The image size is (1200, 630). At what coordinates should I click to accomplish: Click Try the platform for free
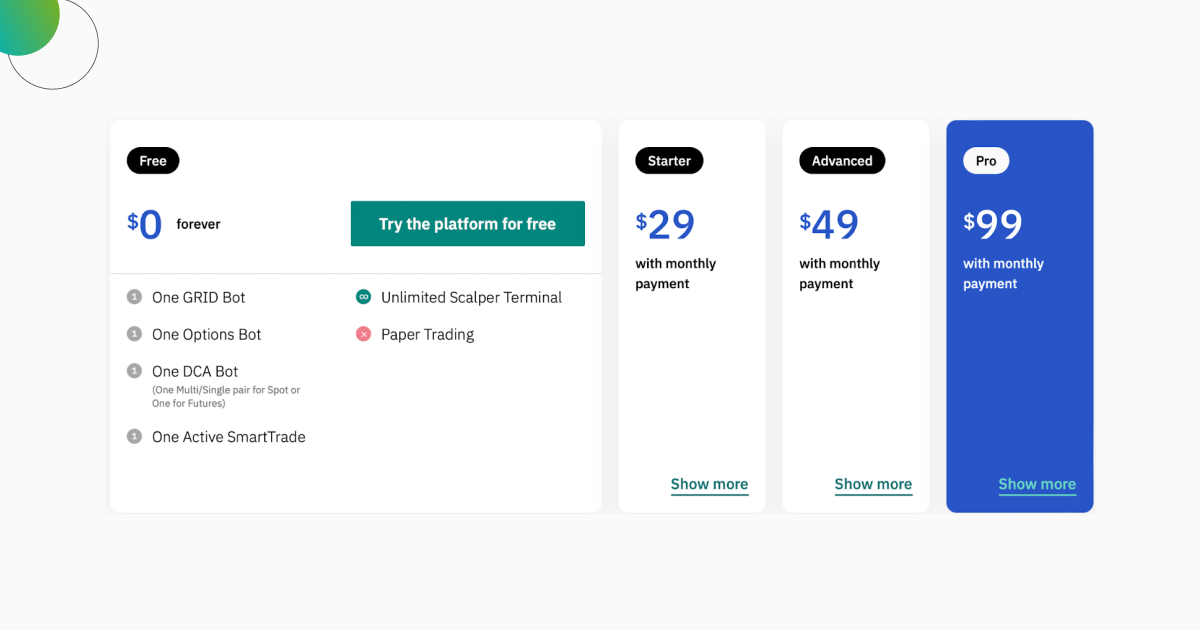pos(467,223)
